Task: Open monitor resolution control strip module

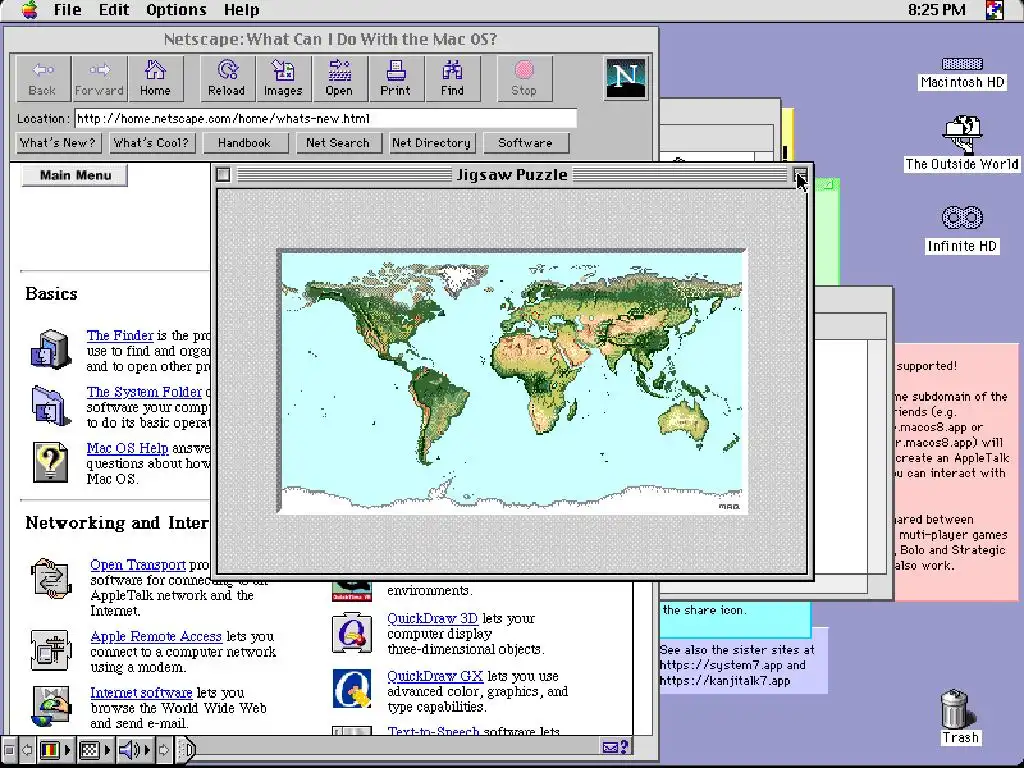Action: [x=95, y=750]
